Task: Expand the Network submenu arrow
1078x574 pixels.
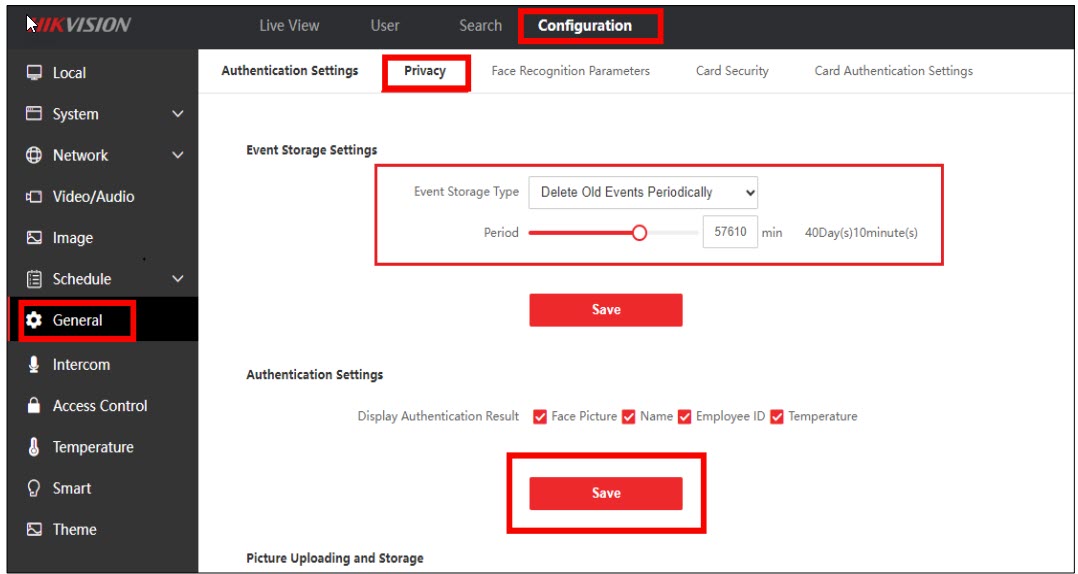Action: point(178,156)
